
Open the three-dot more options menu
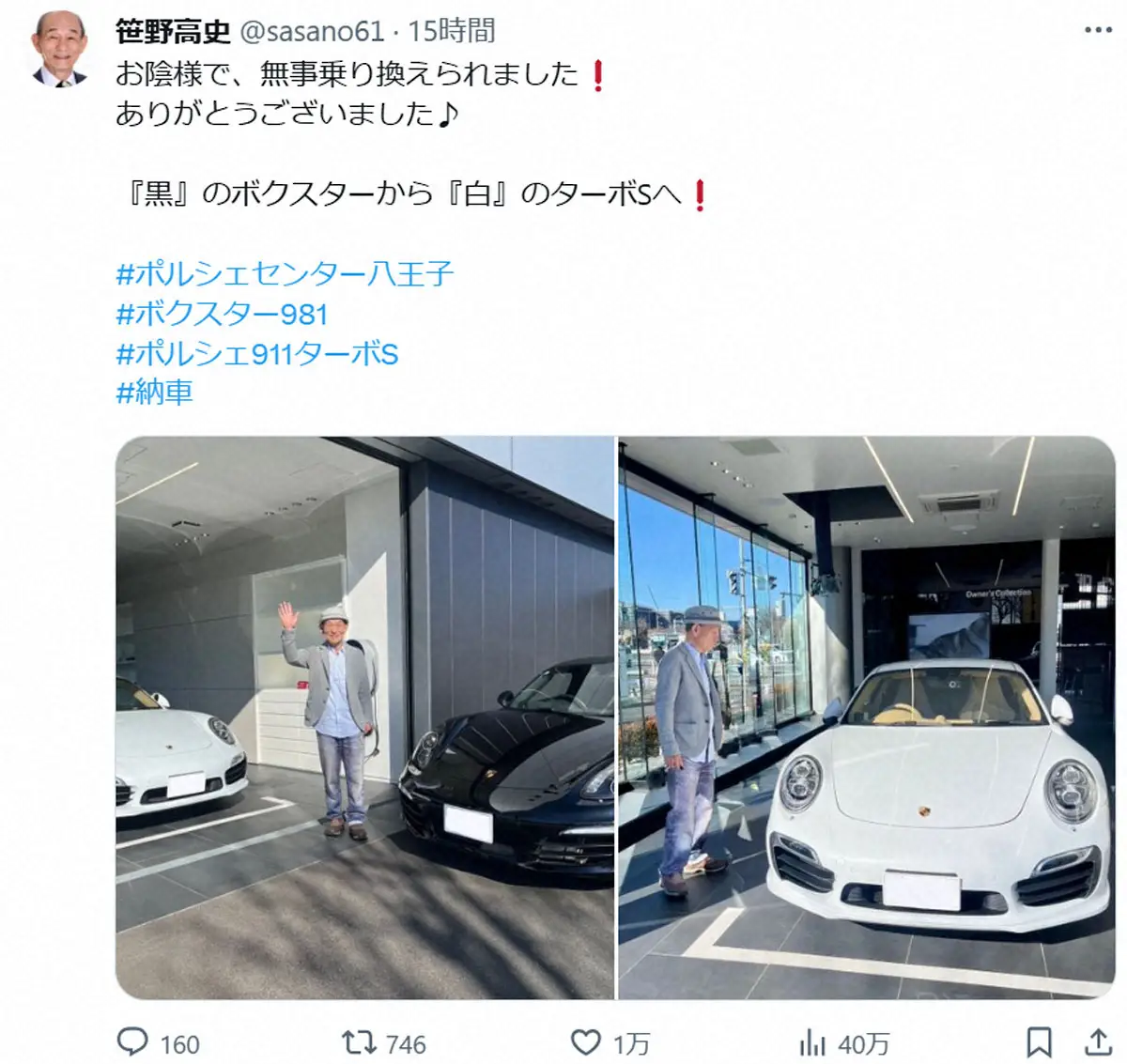(x=1097, y=31)
